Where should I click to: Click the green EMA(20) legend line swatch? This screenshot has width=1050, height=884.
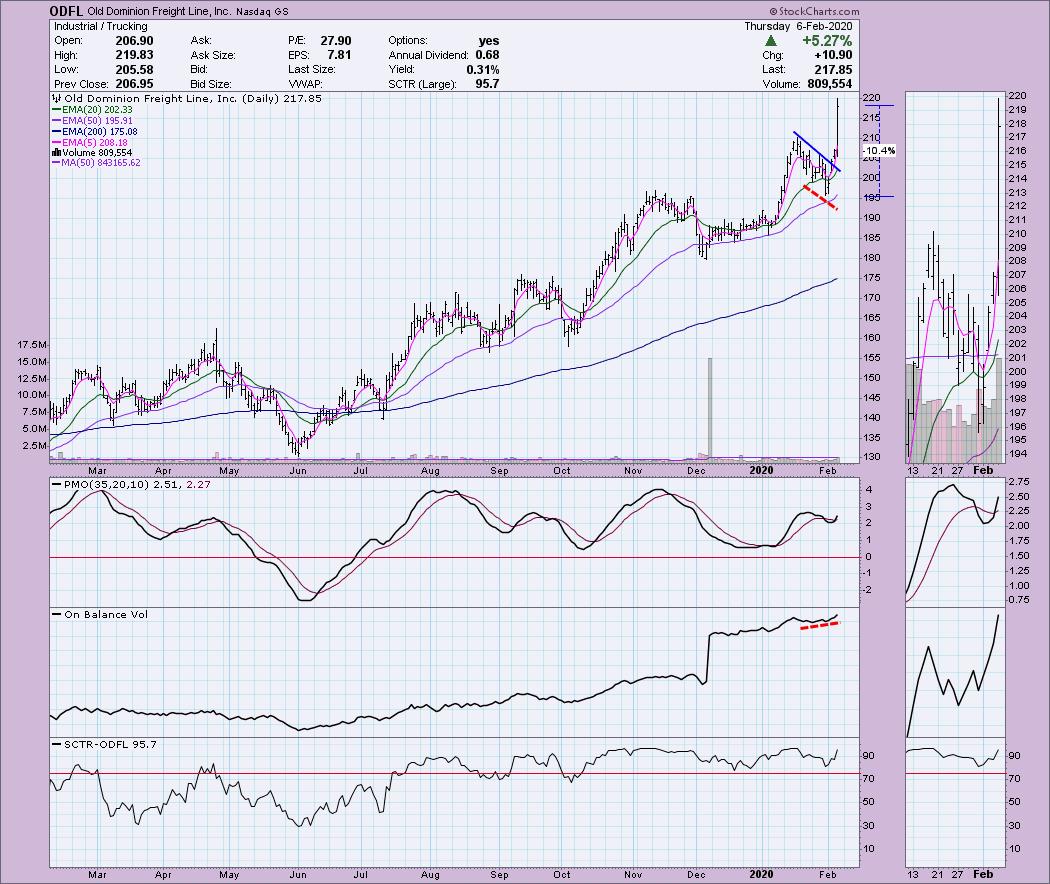(56, 110)
